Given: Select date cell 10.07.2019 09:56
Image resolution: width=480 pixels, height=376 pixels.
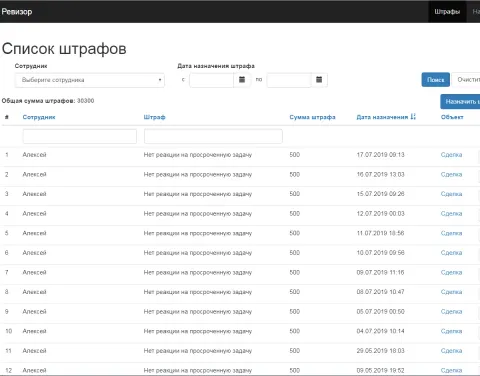Looking at the screenshot, I should pos(380,253).
